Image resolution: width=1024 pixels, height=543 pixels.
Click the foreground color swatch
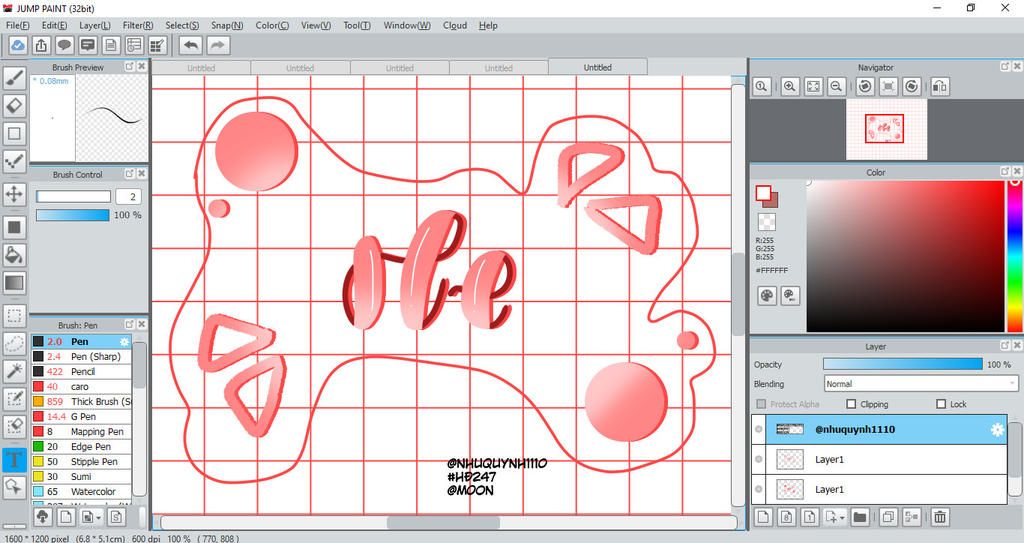763,193
